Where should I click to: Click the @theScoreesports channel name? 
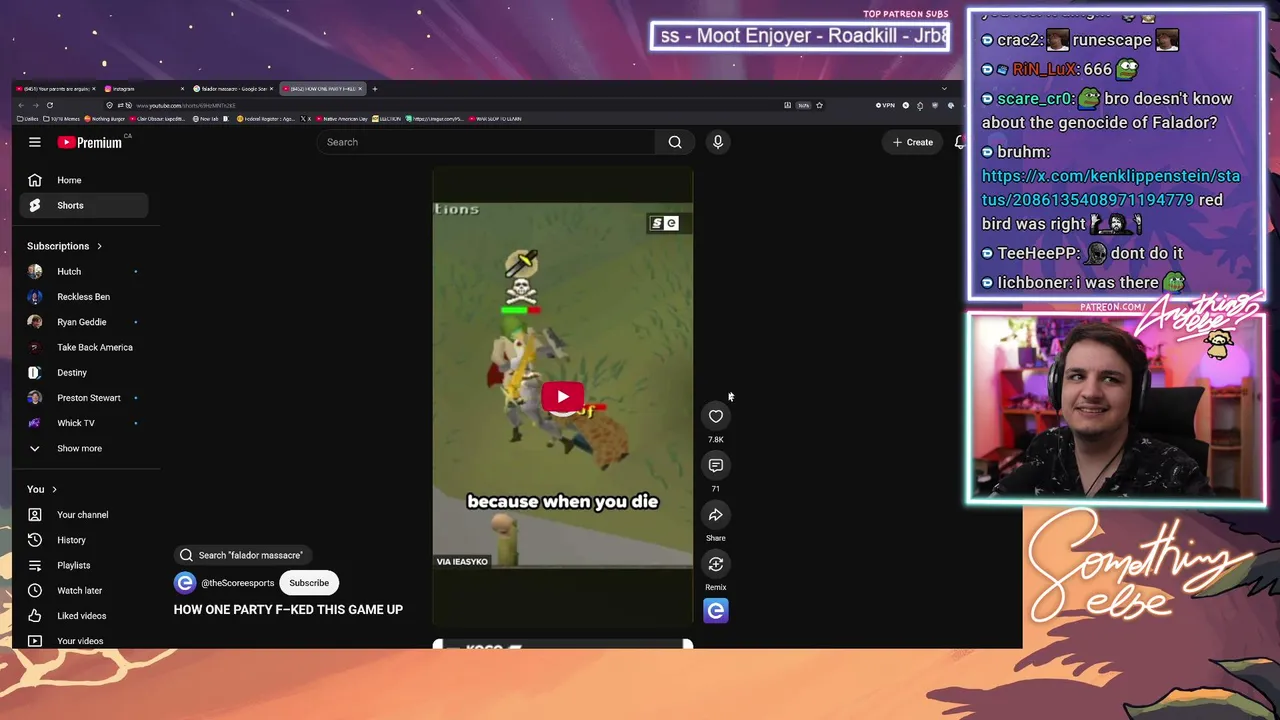click(x=238, y=583)
